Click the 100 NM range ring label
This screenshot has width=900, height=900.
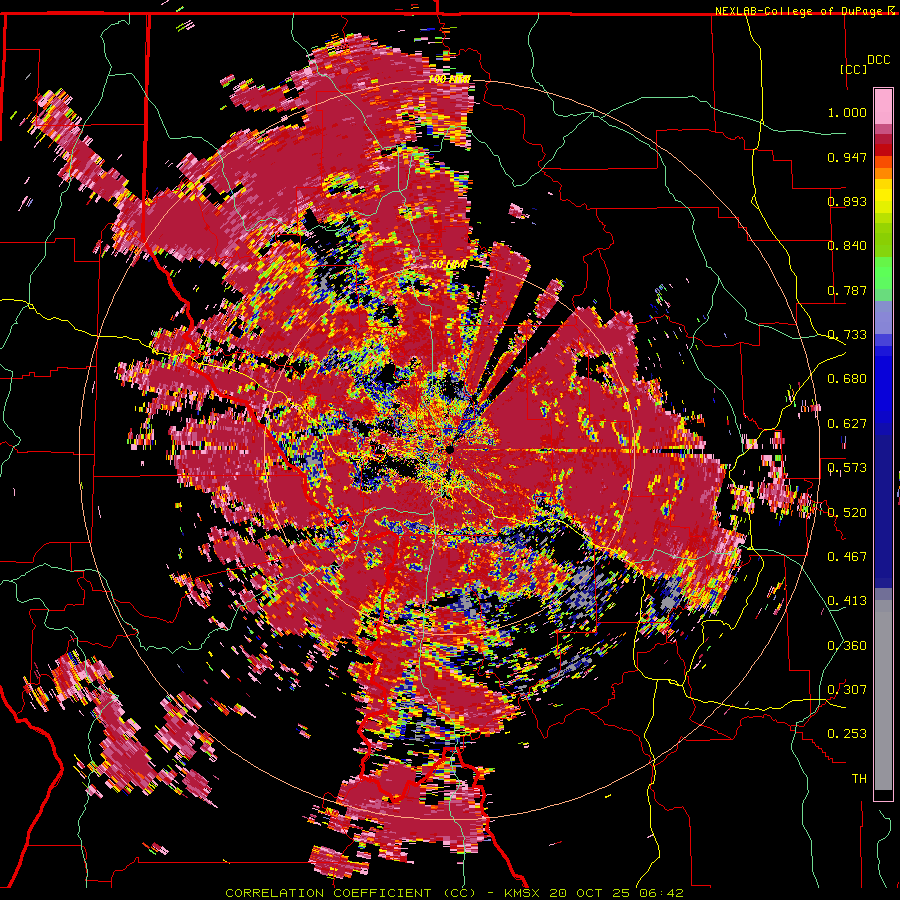449,79
